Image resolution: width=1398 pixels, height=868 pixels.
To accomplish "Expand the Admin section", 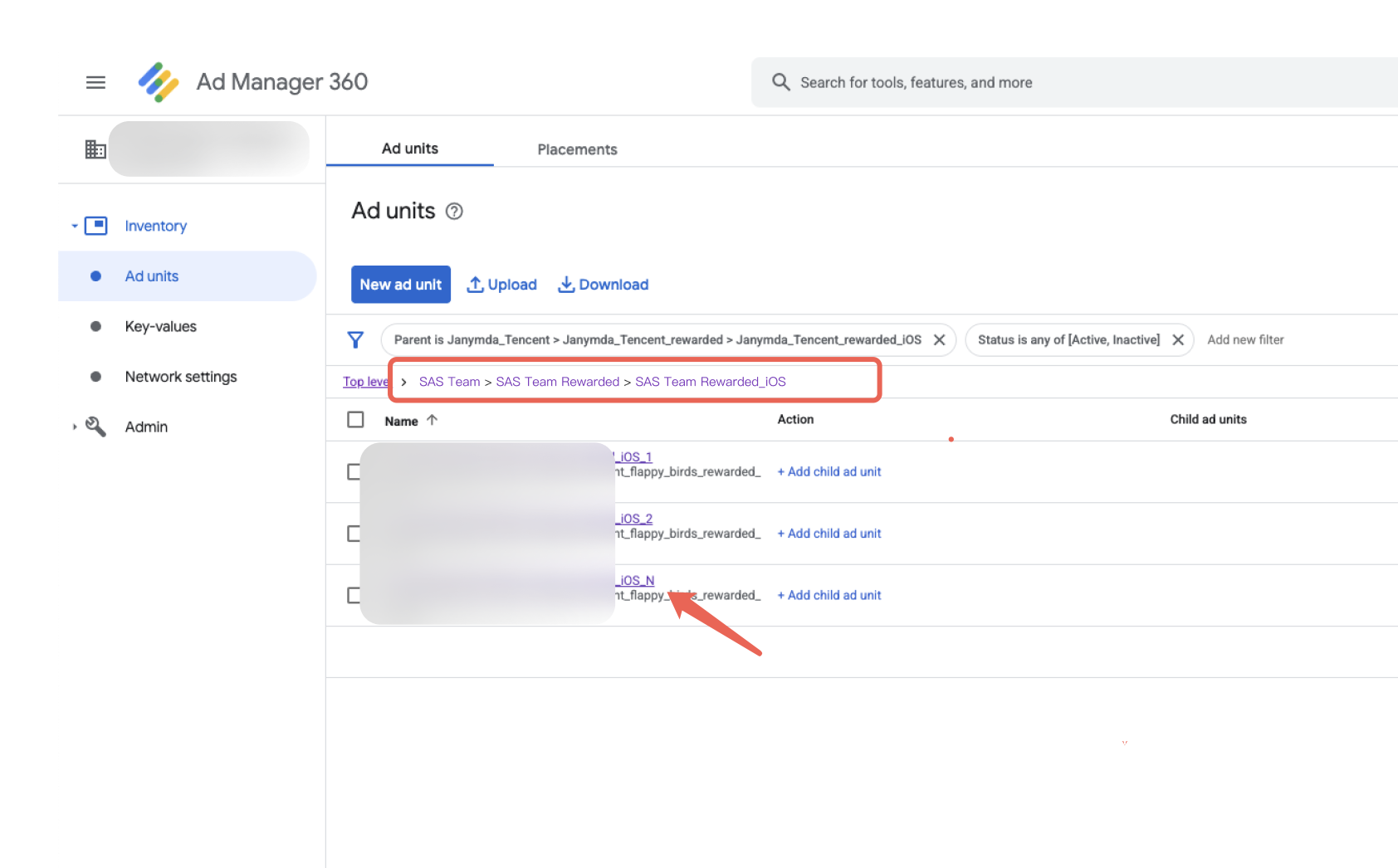I will pyautogui.click(x=75, y=427).
